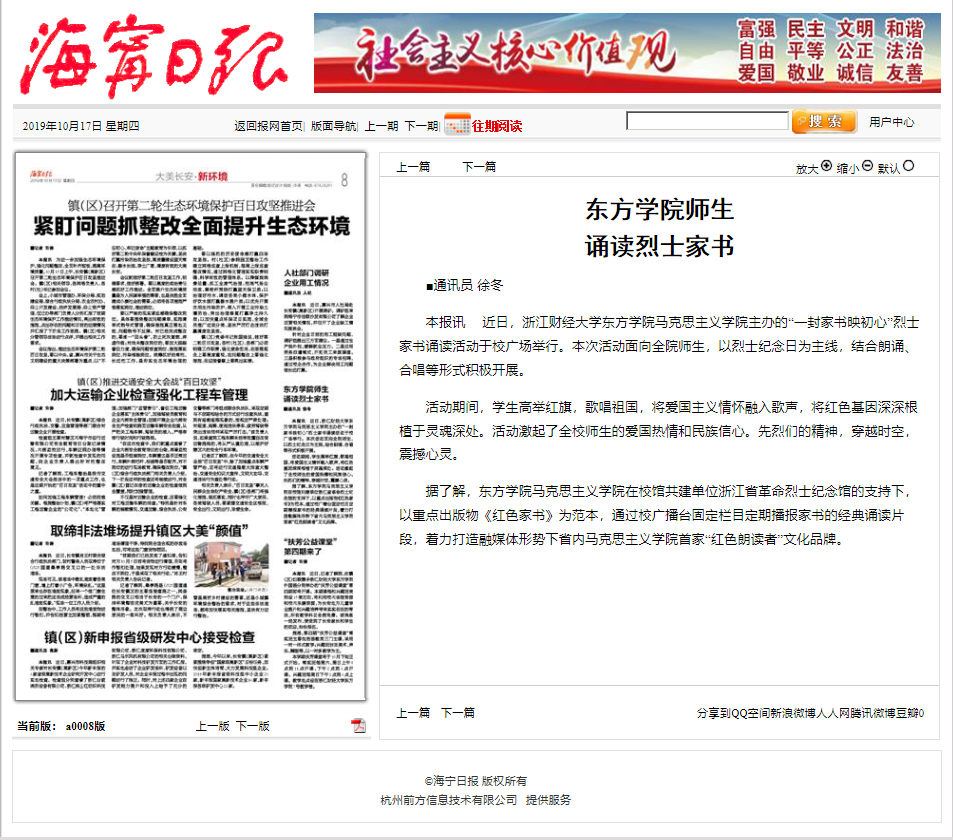Click the date text 2019年10月17日 星期四
The height and width of the screenshot is (840, 953).
click(81, 126)
